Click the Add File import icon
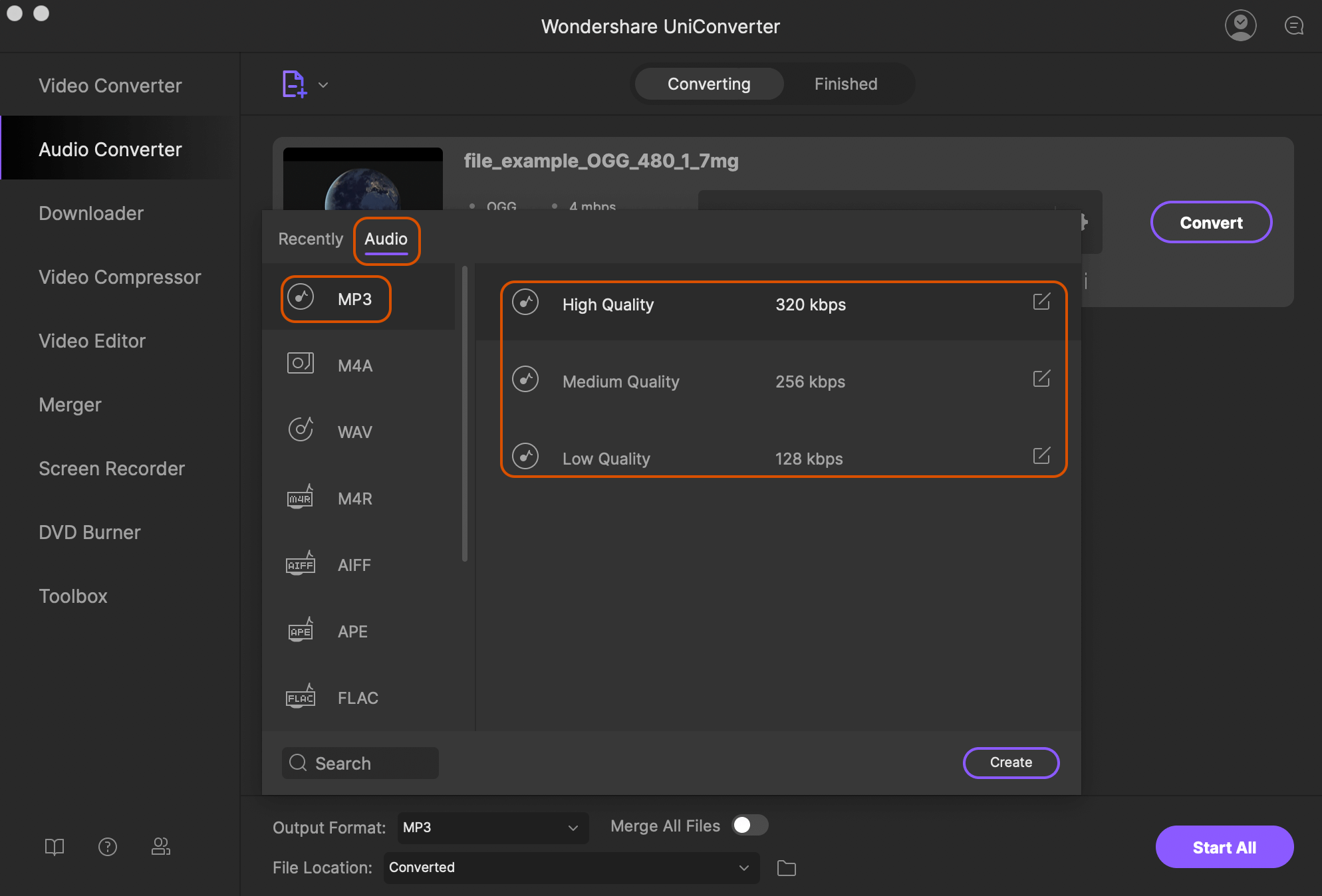 [x=295, y=84]
